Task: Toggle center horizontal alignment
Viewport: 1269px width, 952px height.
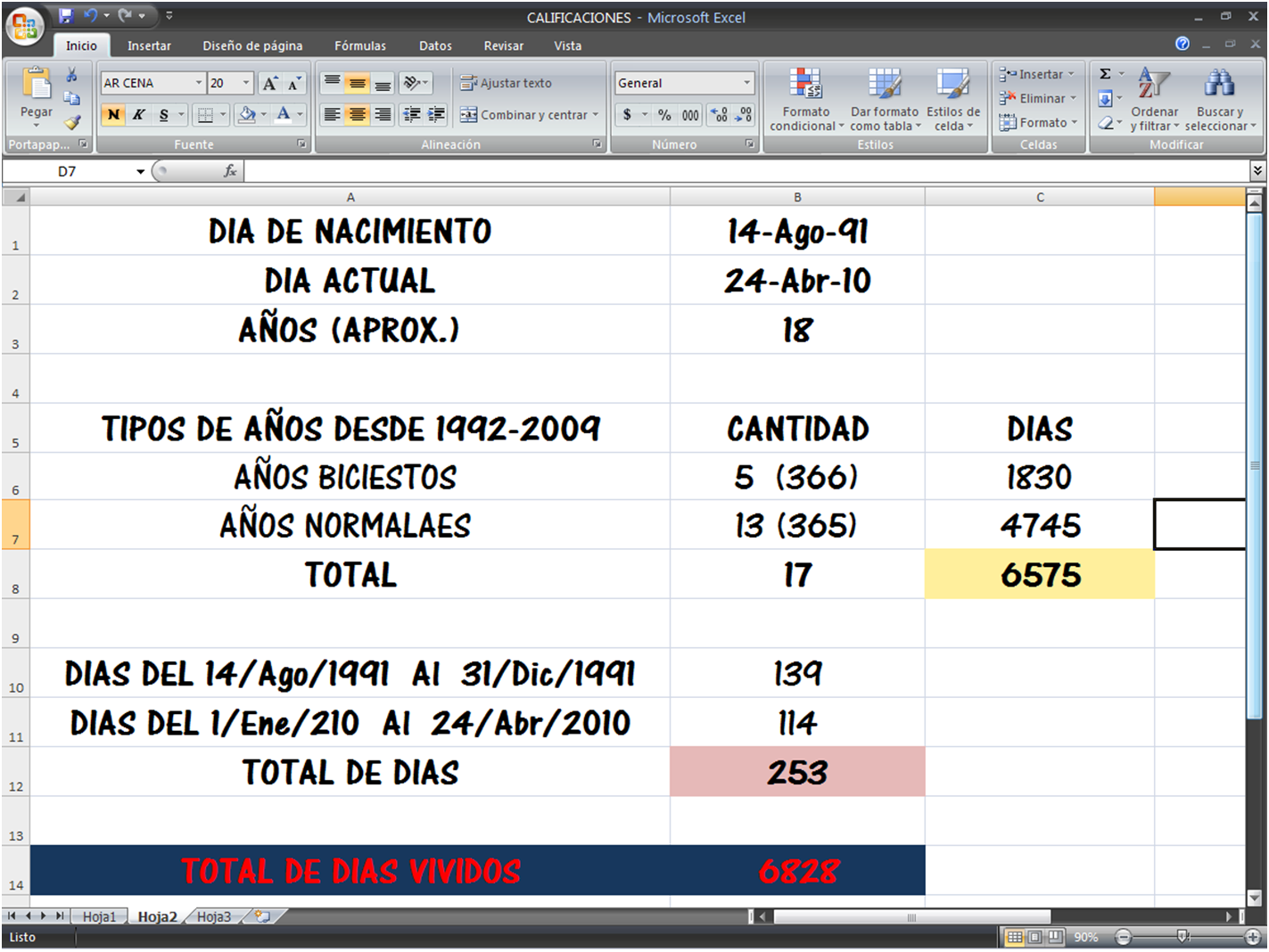Action: pyautogui.click(x=357, y=115)
